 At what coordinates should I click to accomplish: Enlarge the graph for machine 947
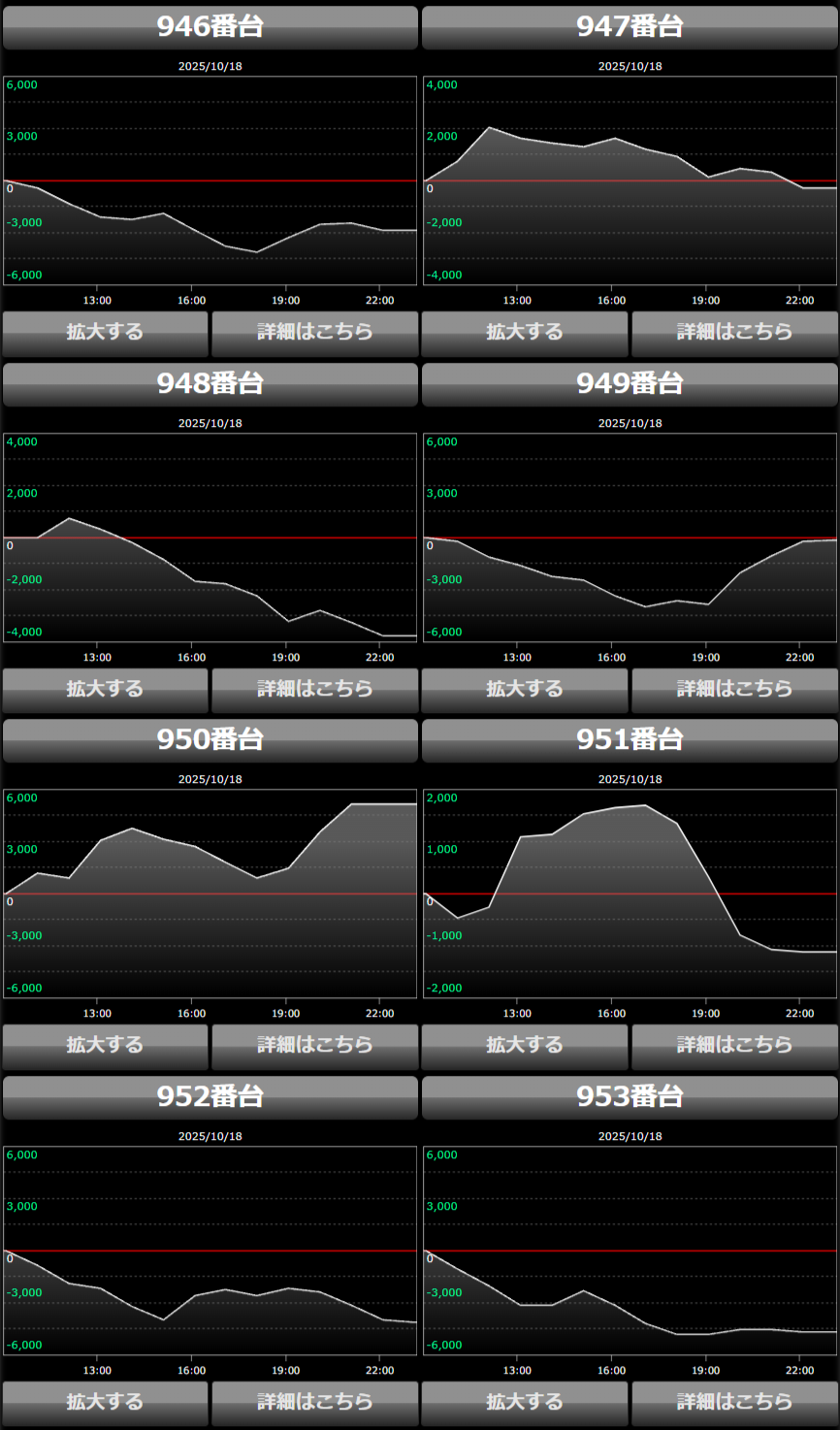(525, 333)
